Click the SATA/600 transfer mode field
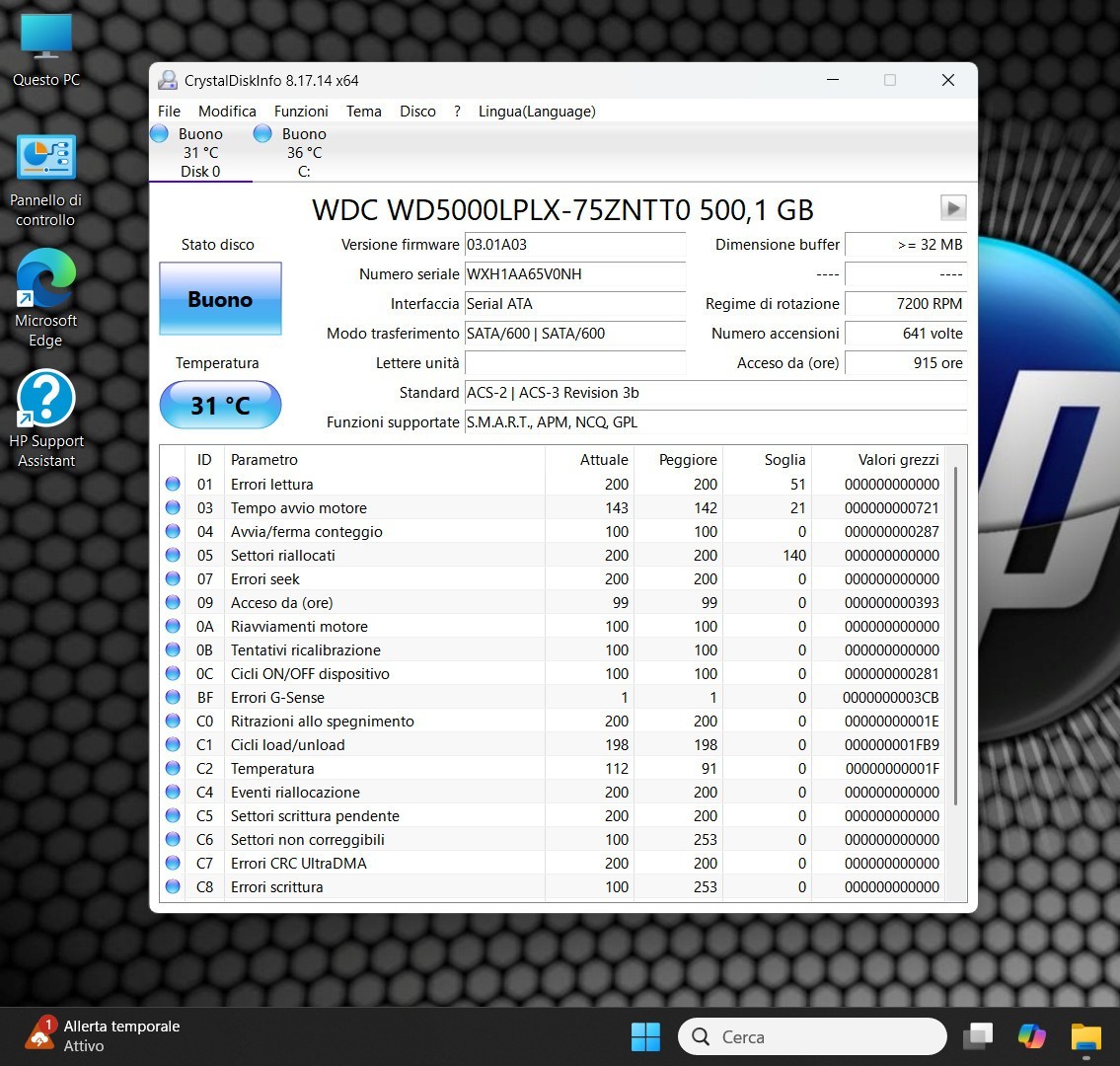This screenshot has height=1066, width=1120. 575,333
